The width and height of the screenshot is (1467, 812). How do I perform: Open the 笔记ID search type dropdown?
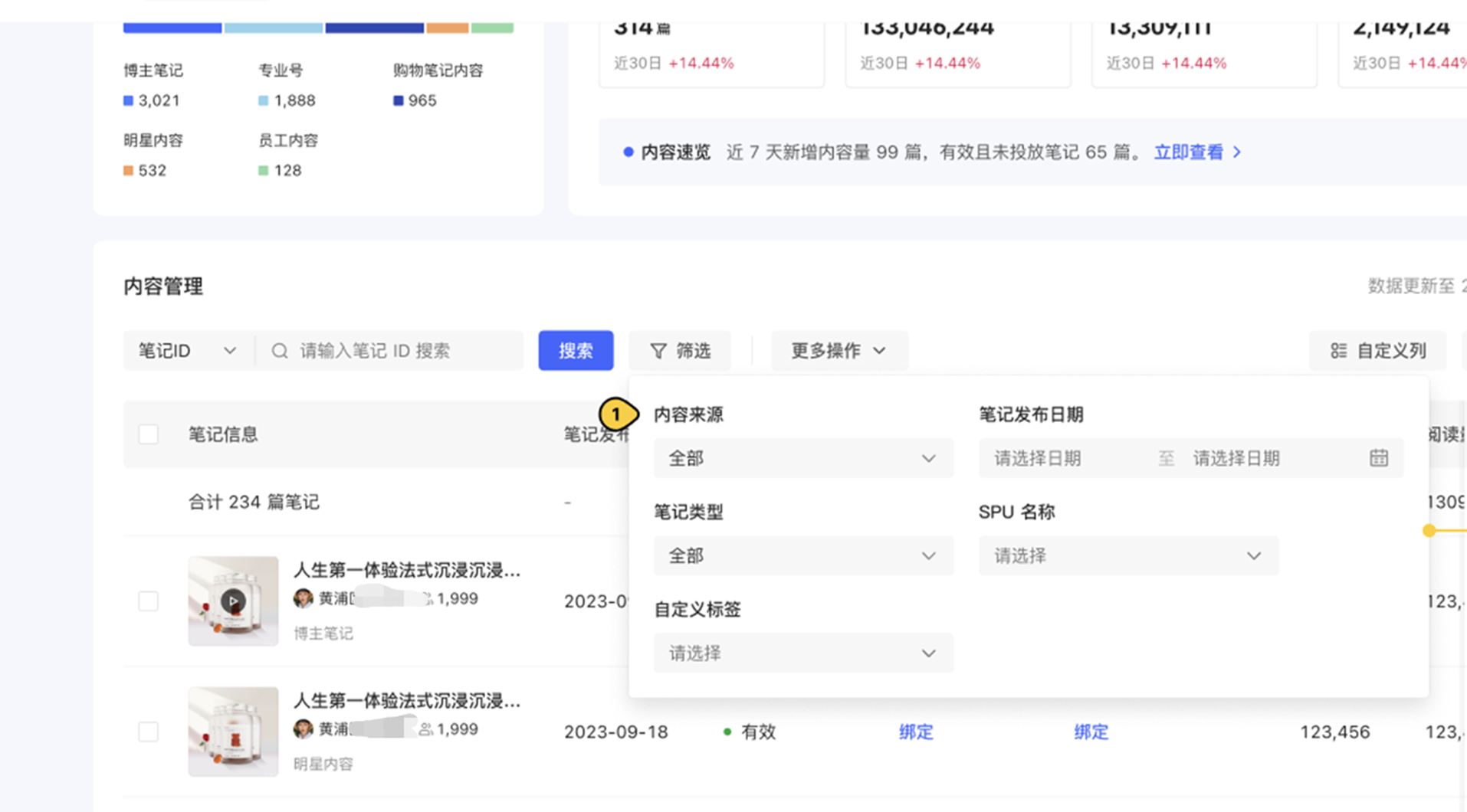coord(188,350)
